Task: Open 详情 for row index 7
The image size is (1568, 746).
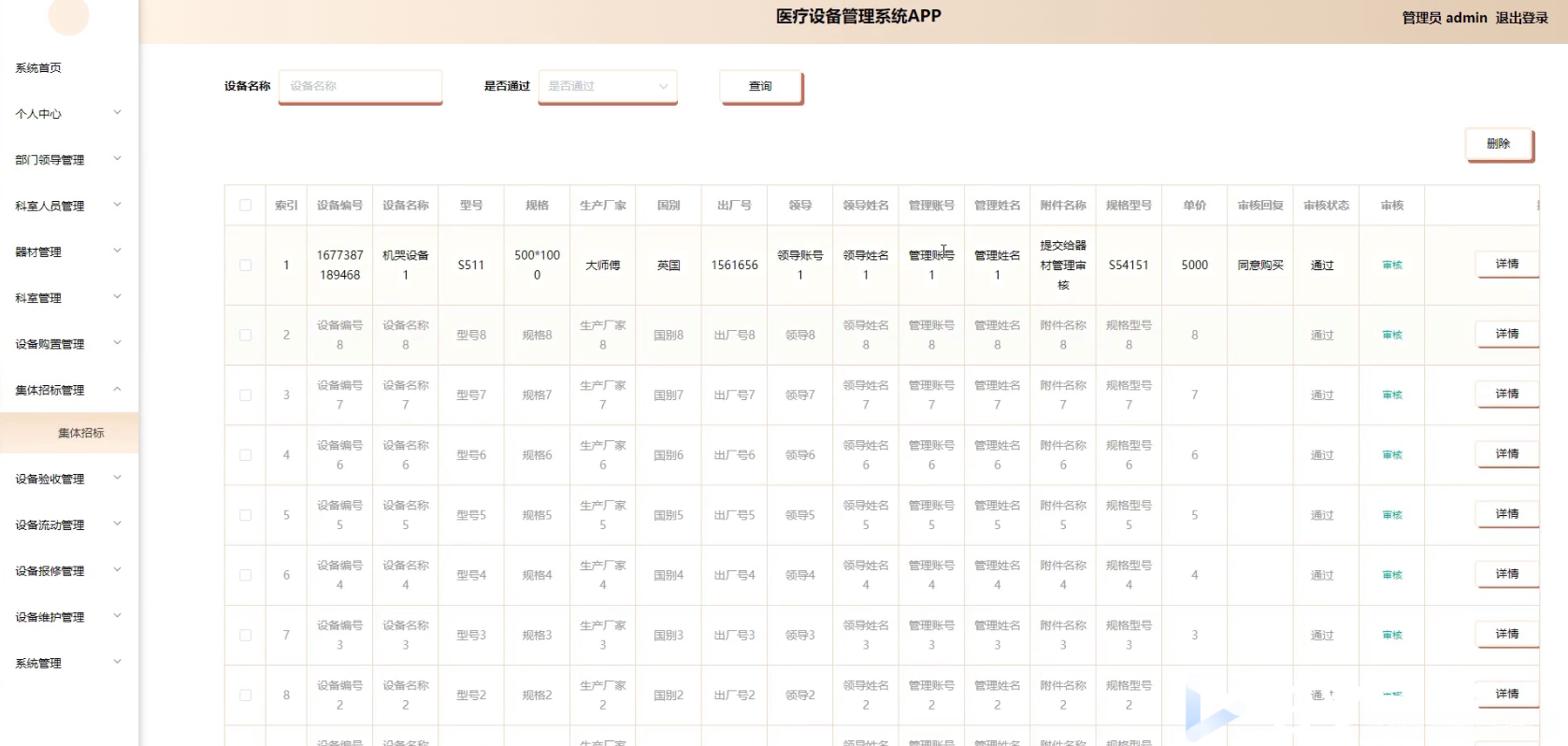Action: [x=1507, y=635]
